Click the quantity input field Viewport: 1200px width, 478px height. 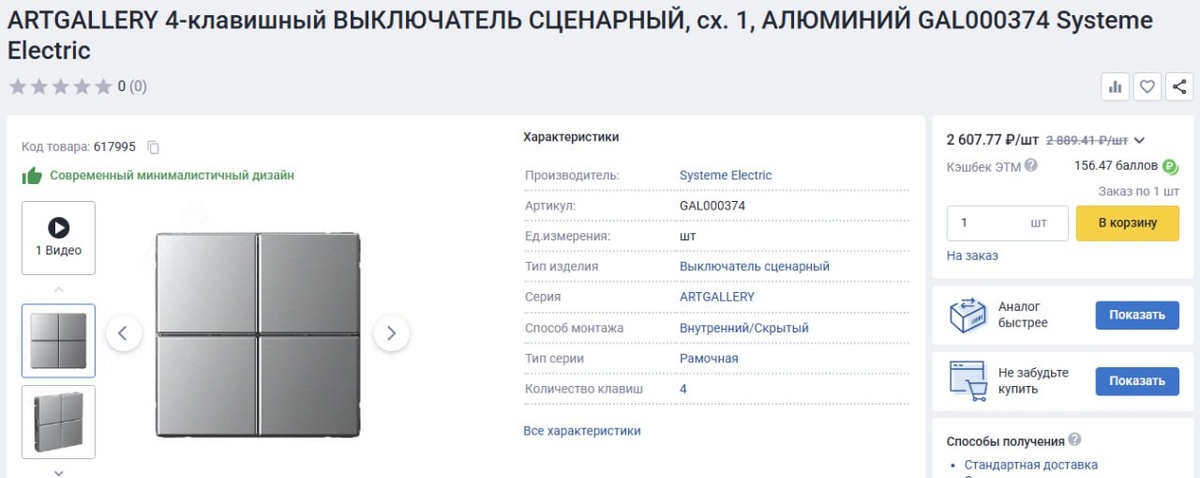(x=990, y=223)
